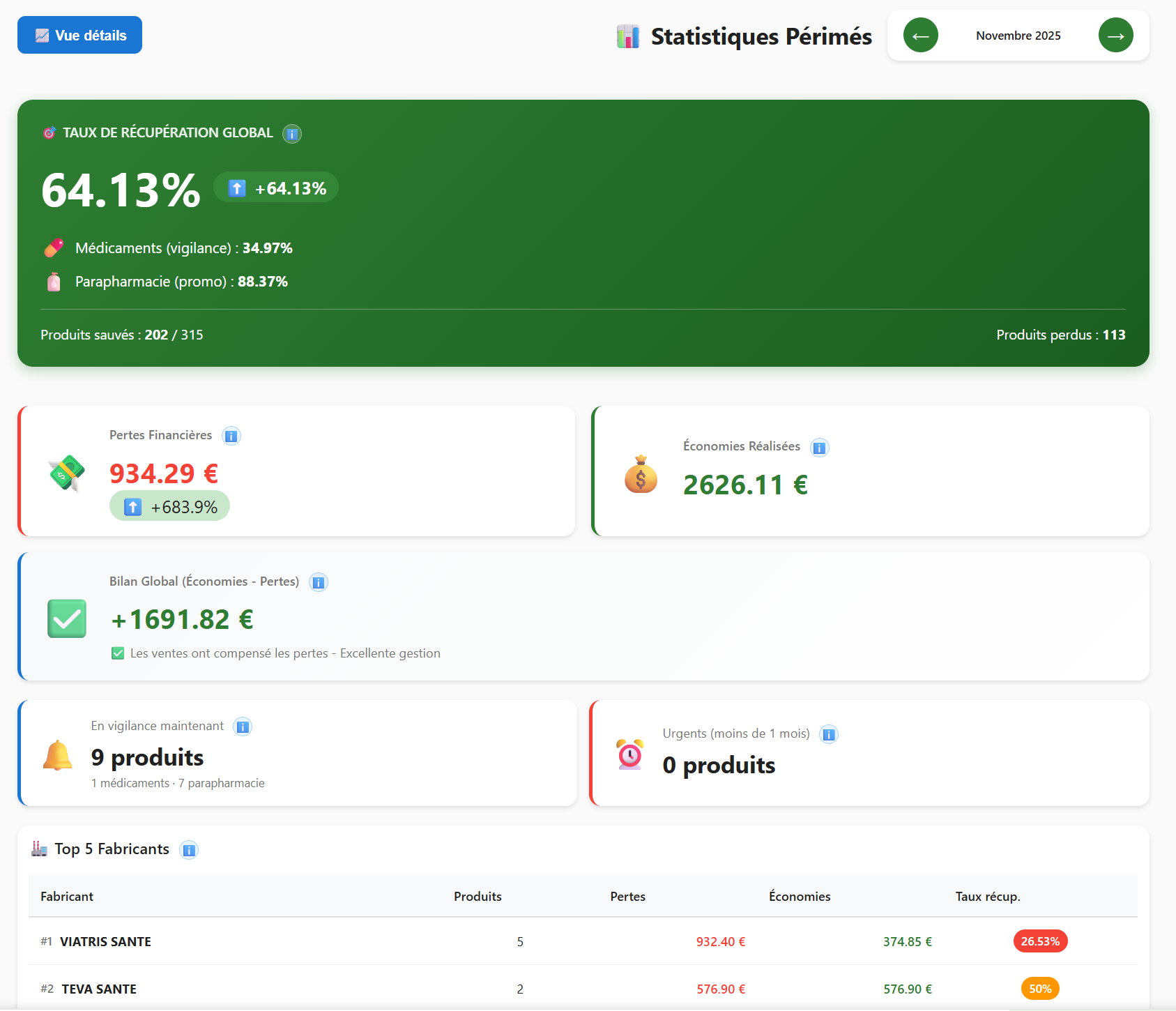The height and width of the screenshot is (1011, 1176).
Task: Click the Novembre 2025 month label
Action: (x=1018, y=35)
